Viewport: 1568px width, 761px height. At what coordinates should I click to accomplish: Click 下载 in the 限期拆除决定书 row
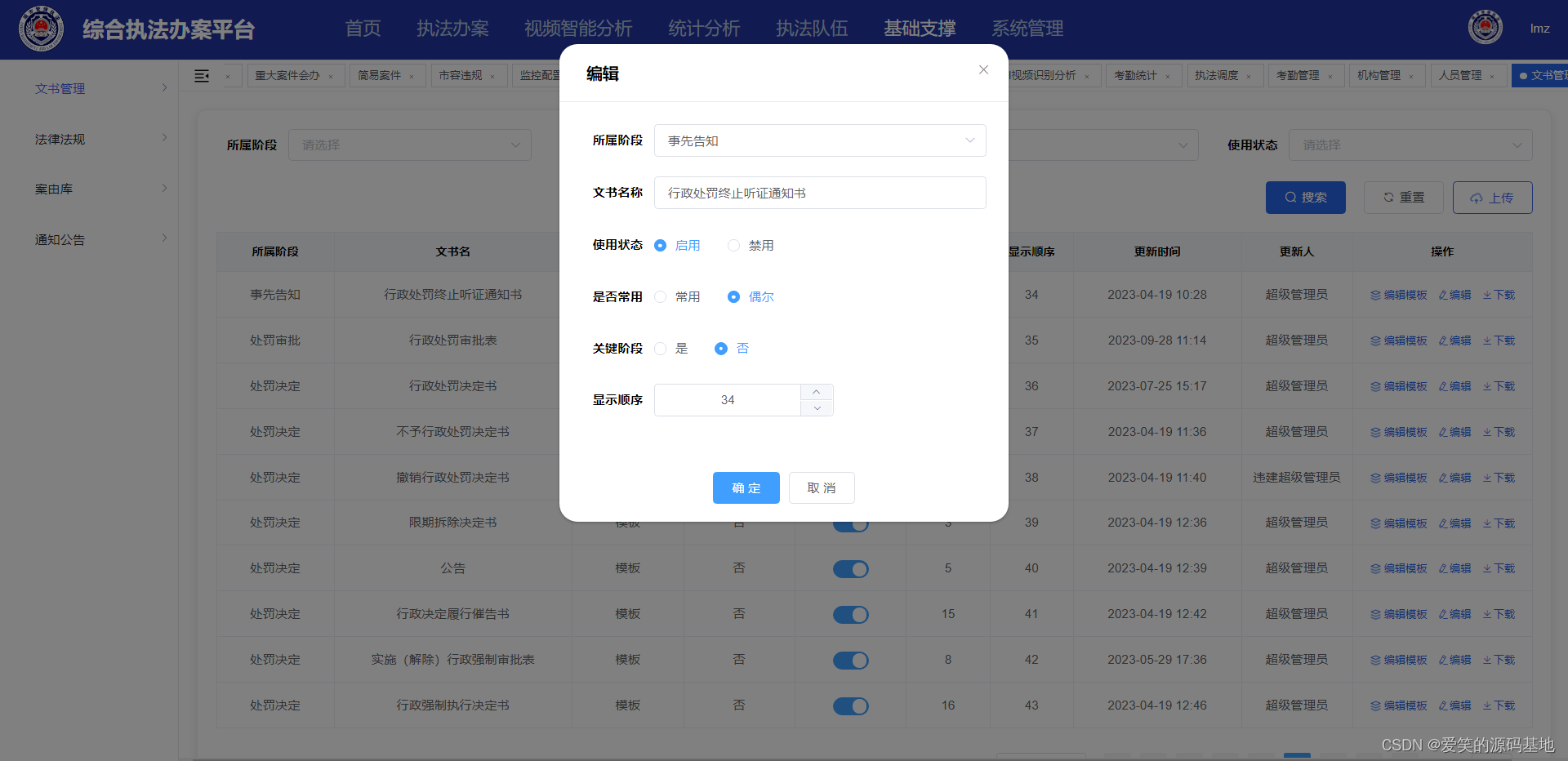pos(1499,523)
